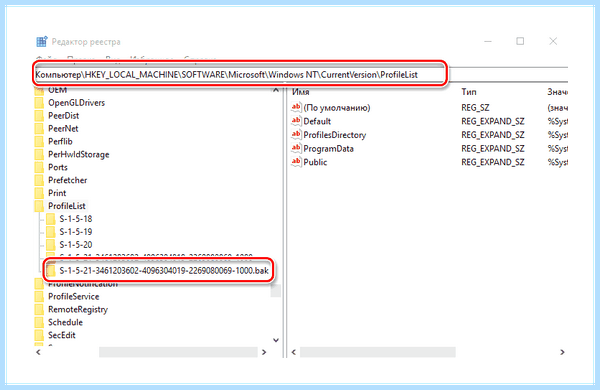Select the Prefetcher folder icon
The image size is (600, 390).
(39, 180)
